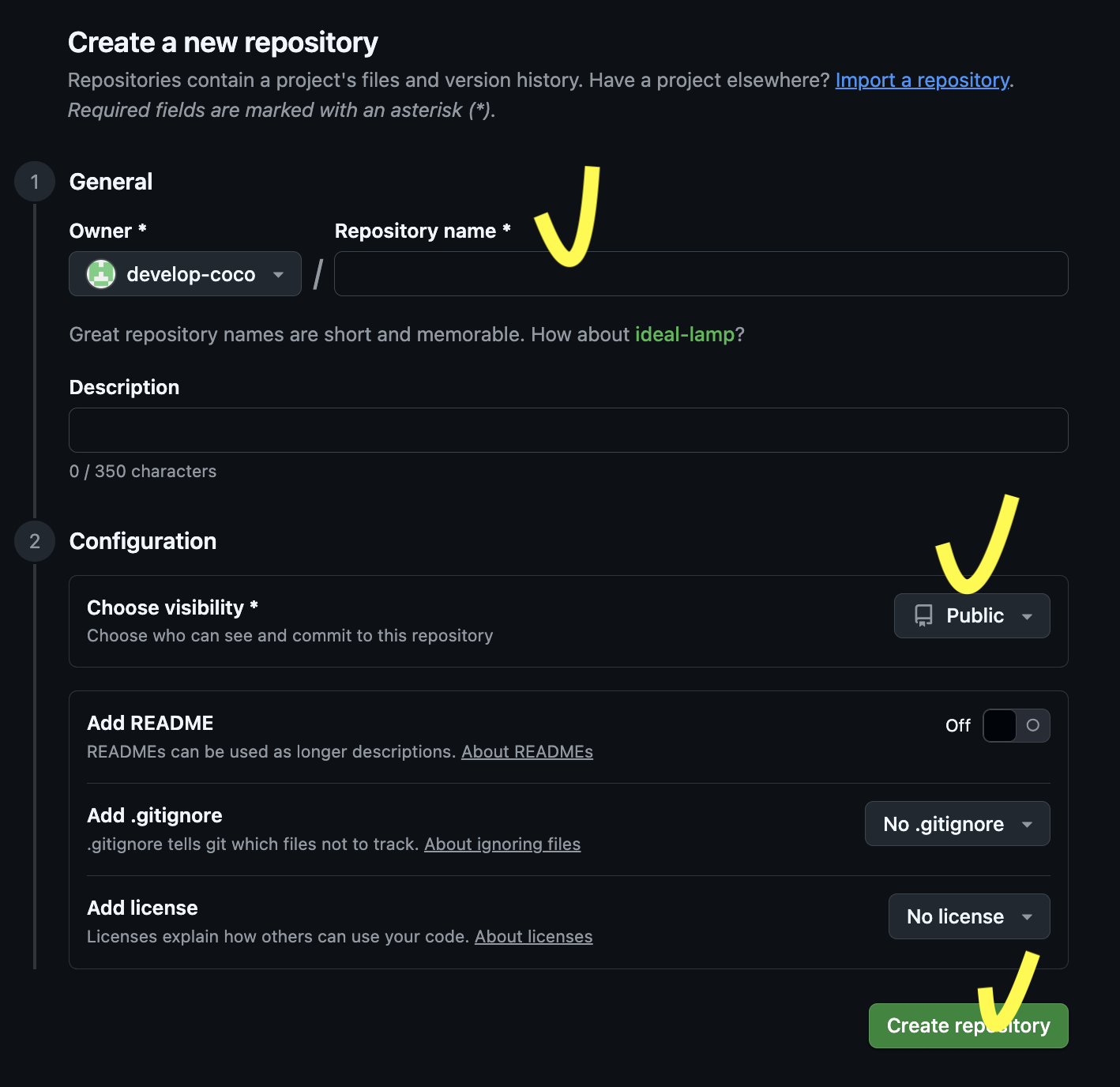Click the Create repository button
This screenshot has width=1120, height=1087.
point(968,1025)
